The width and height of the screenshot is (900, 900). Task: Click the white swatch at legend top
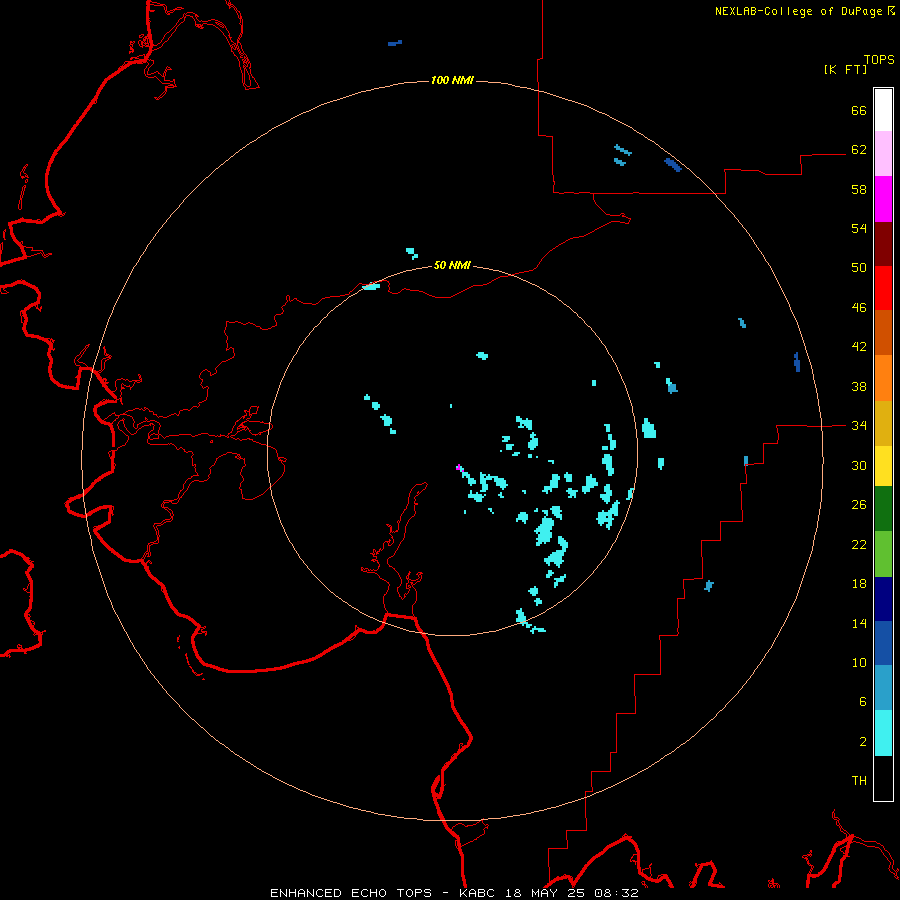883,110
